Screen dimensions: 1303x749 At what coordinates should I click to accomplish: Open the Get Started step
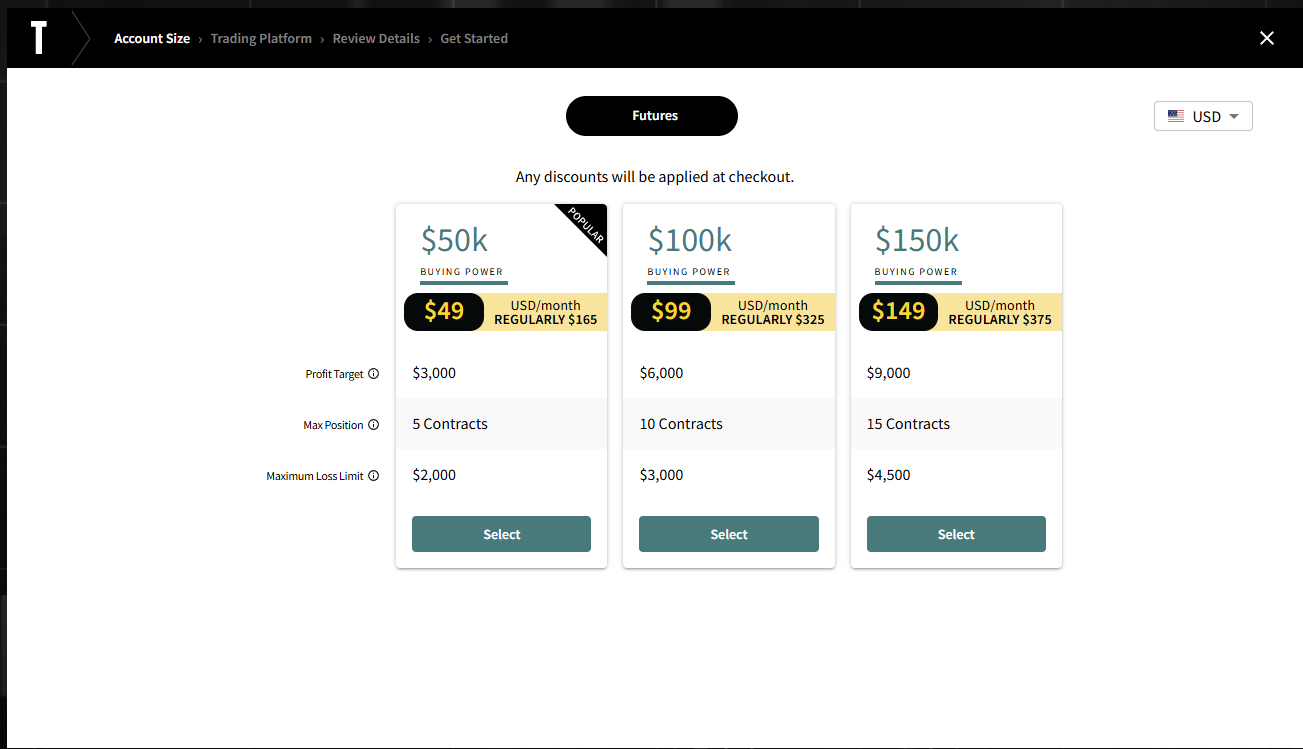474,39
